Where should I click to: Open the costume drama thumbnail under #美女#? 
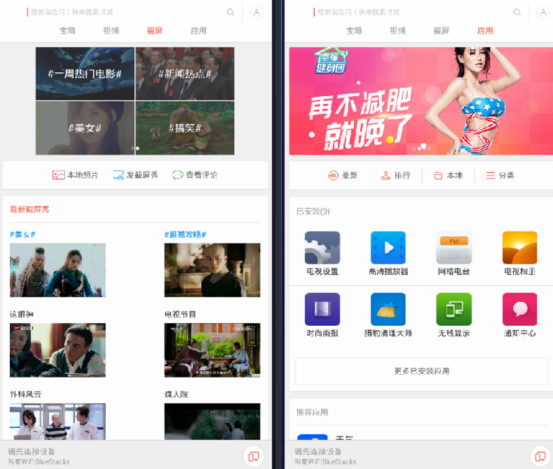tap(58, 270)
